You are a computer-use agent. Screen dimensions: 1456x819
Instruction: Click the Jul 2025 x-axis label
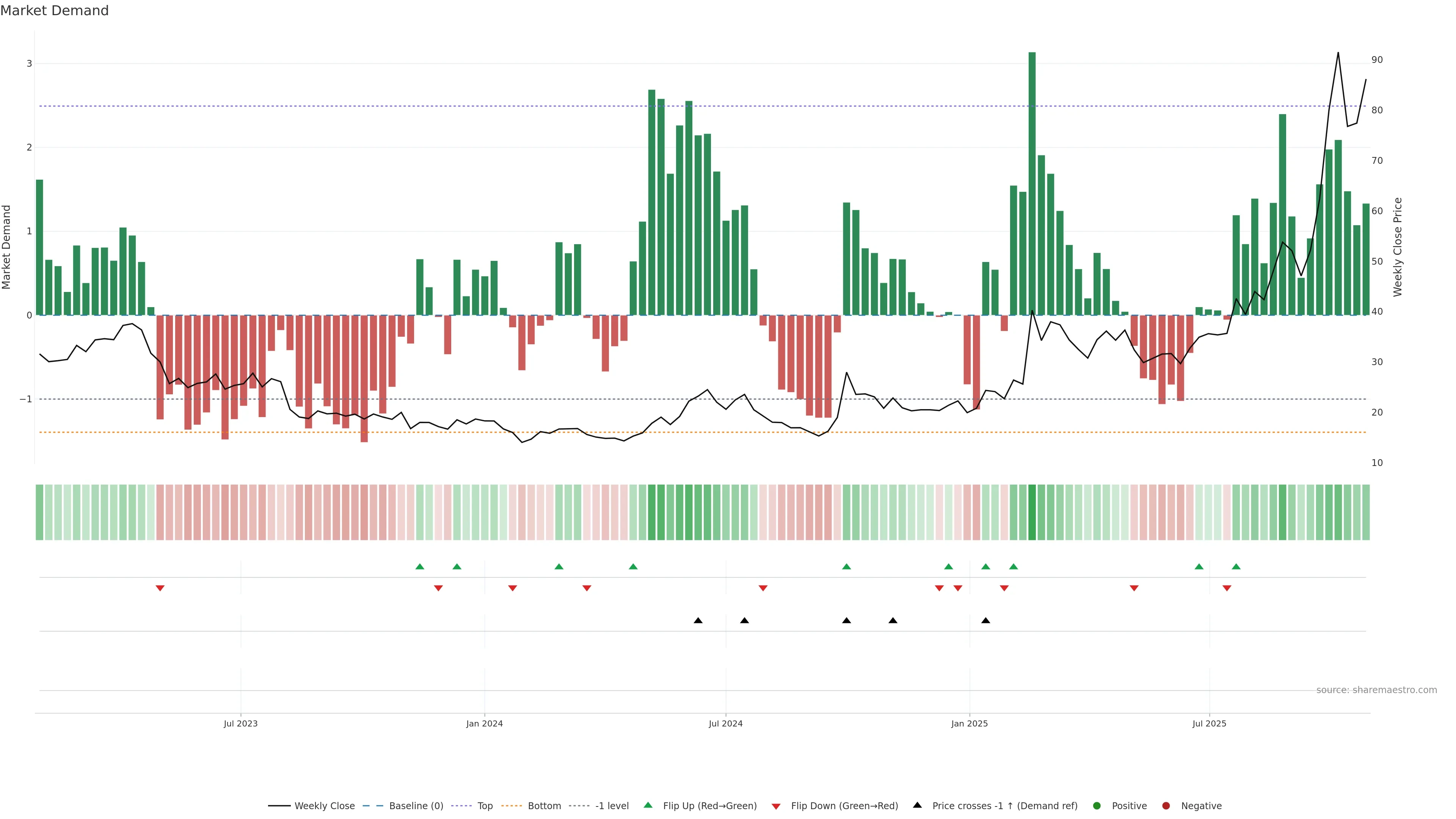pyautogui.click(x=1209, y=723)
